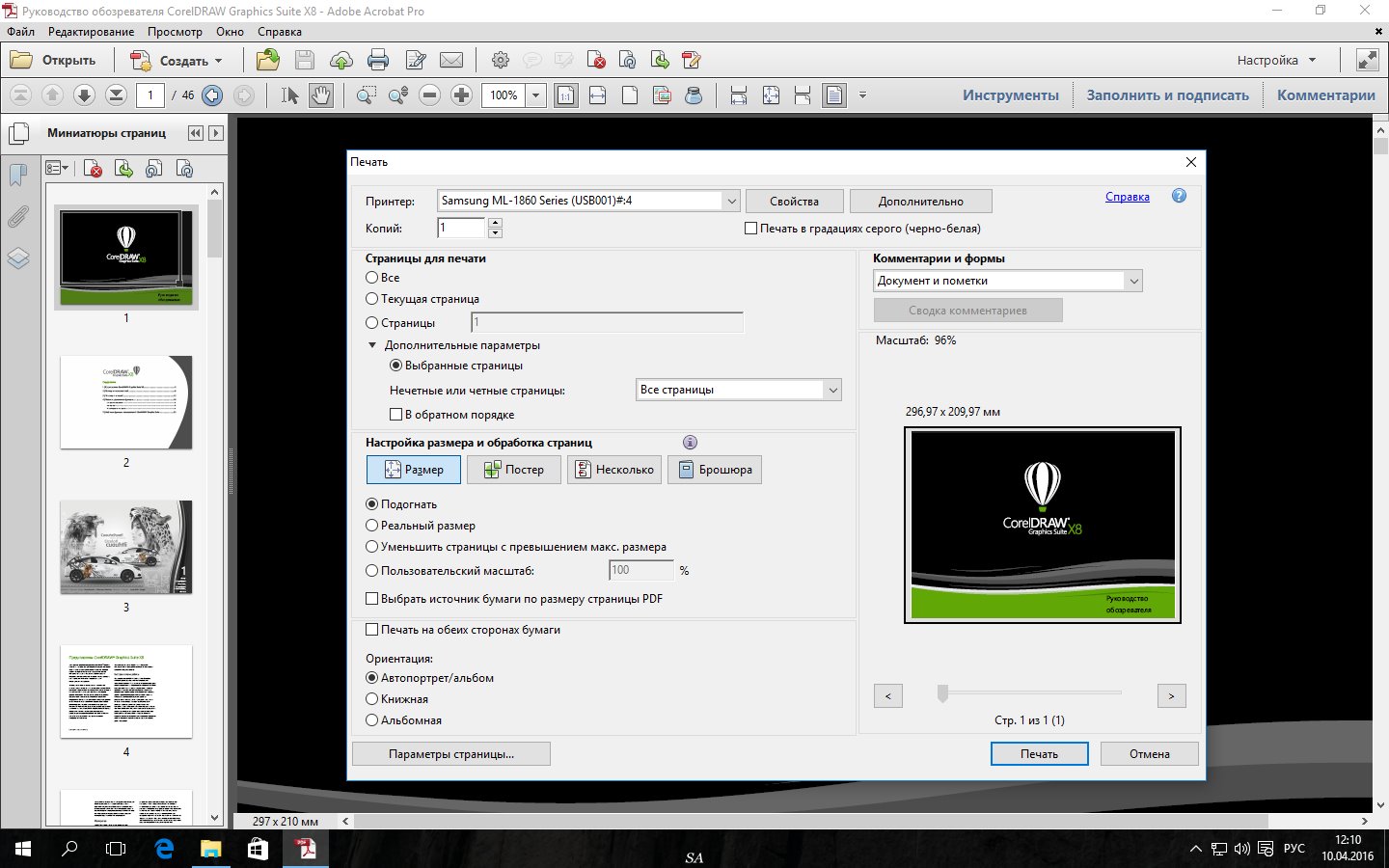
Task: Click the read mode expand icon at top right
Action: [x=1367, y=60]
